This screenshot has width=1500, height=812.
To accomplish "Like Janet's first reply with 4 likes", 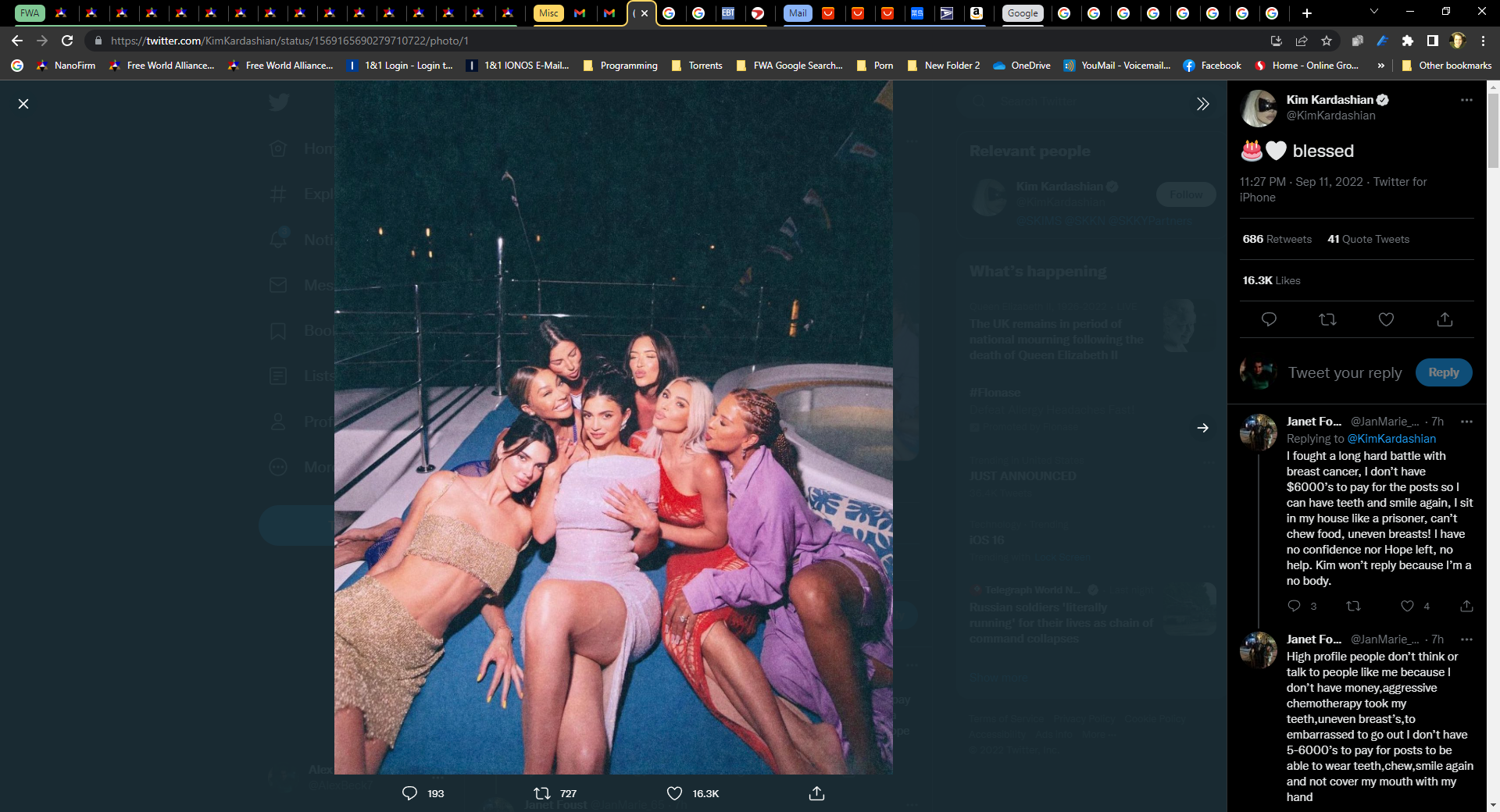I will click(1407, 606).
